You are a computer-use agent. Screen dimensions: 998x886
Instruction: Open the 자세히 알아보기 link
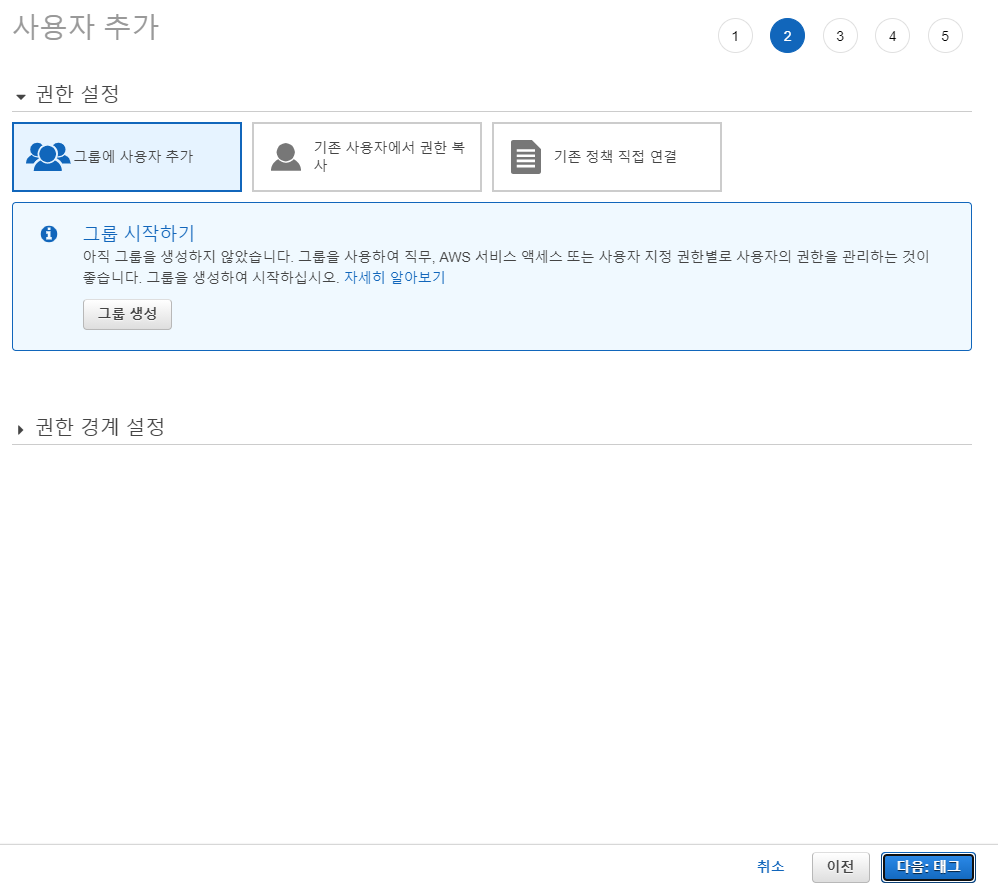(x=394, y=278)
